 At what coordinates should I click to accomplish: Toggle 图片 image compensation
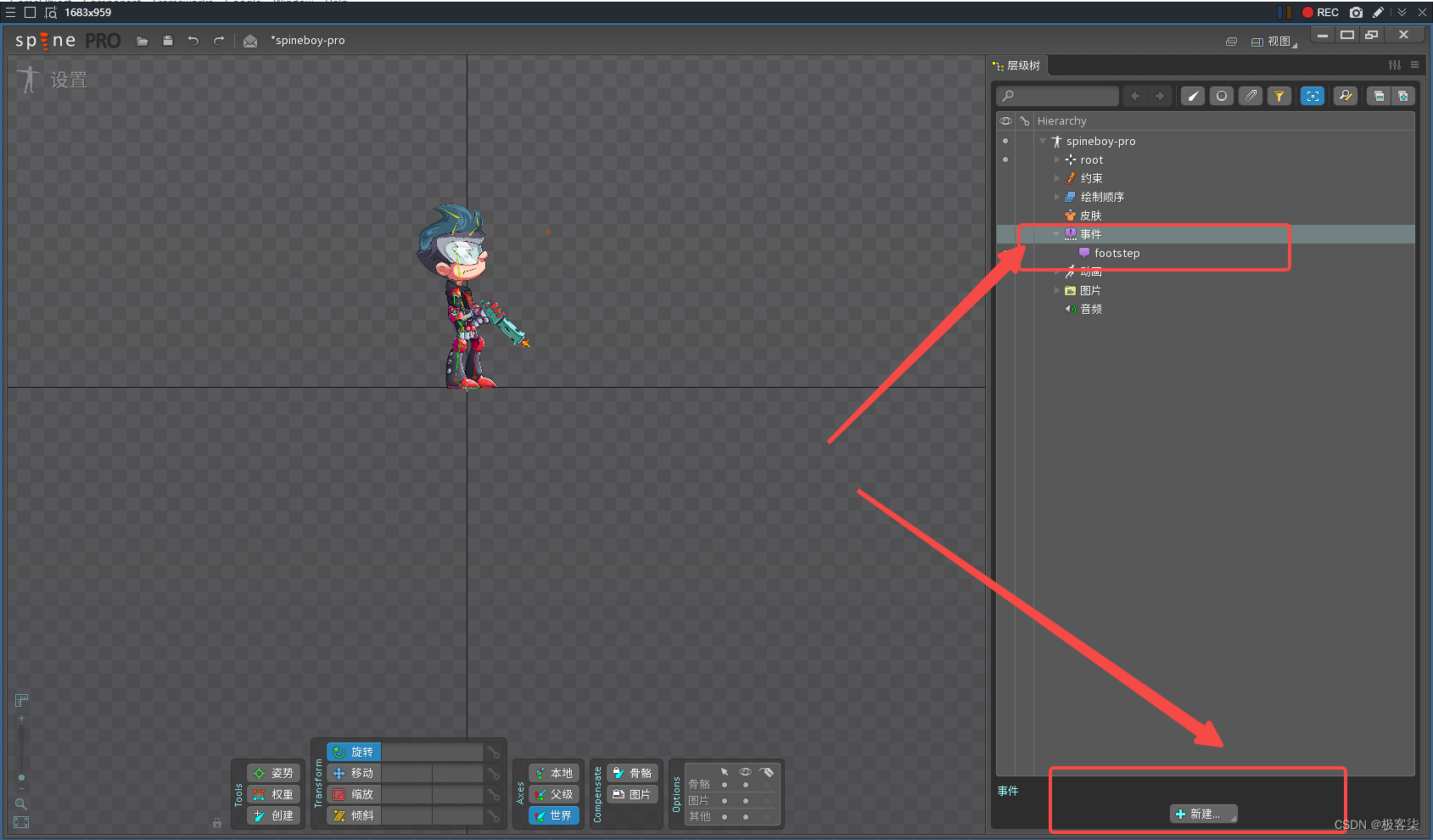point(633,795)
